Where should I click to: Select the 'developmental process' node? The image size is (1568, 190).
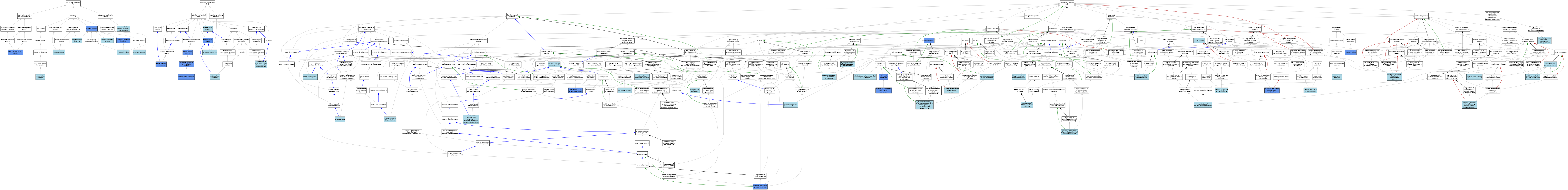point(512,16)
